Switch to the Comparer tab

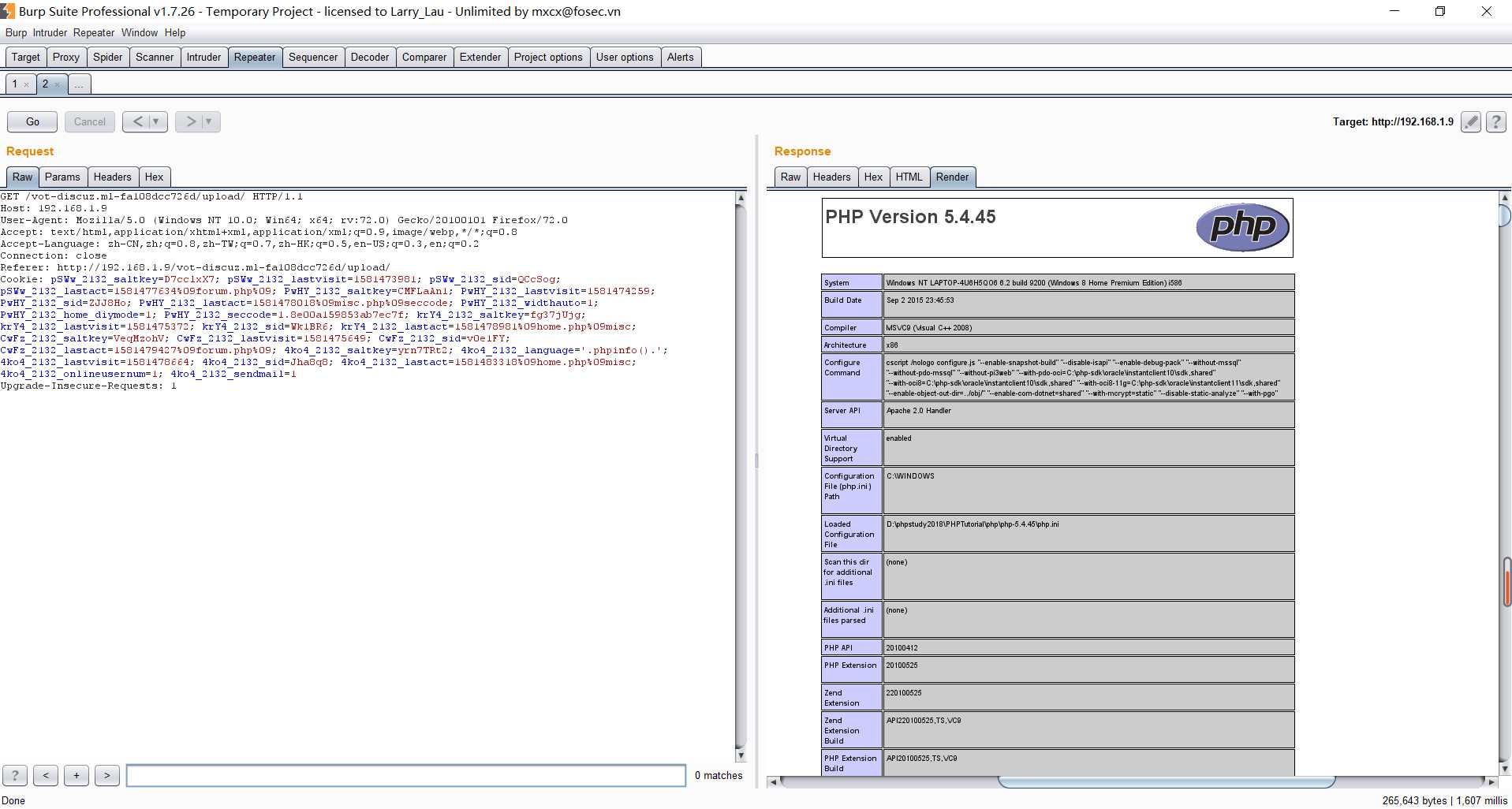coord(424,57)
